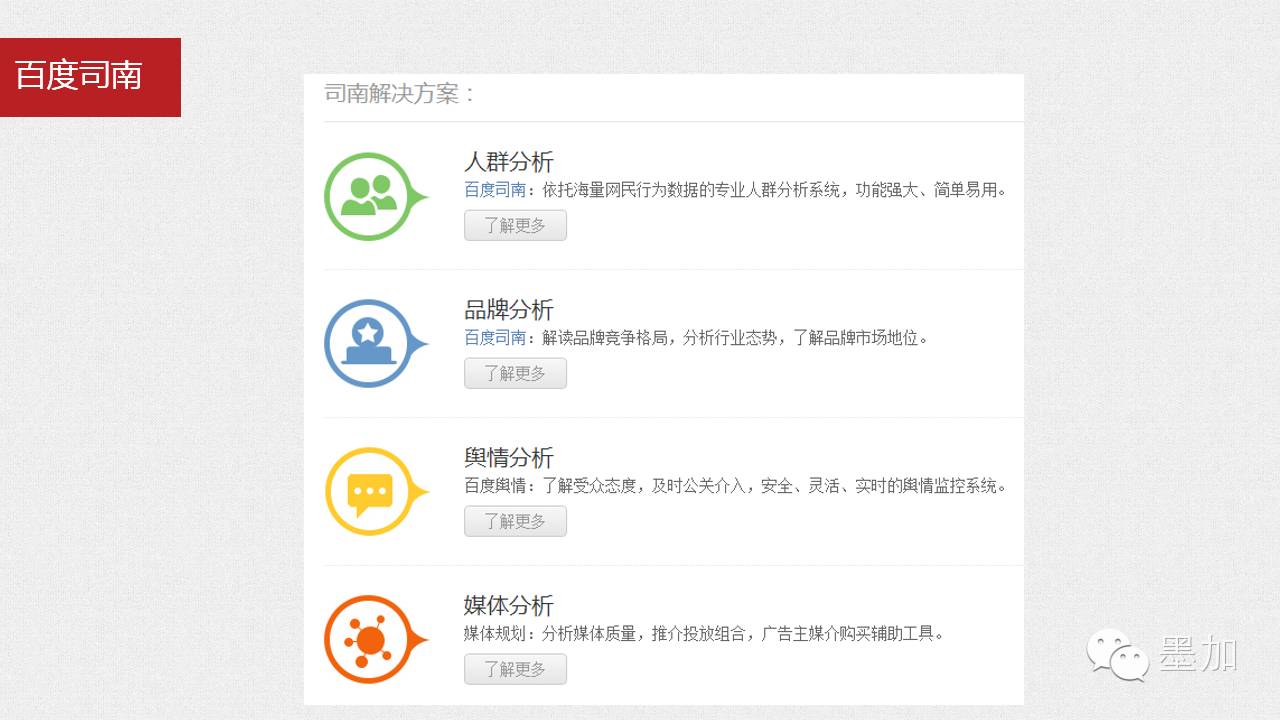Select the 人群分析 heading
1280x720 pixels.
[509, 162]
